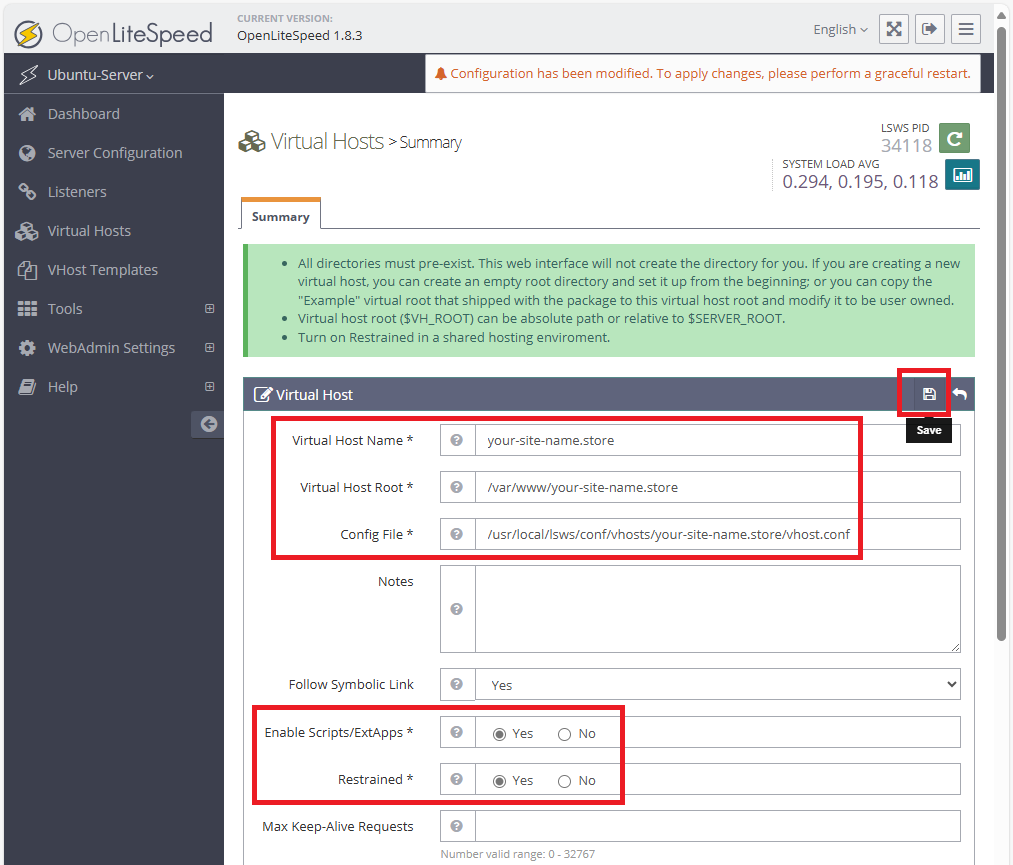Go to Listeners in sidebar
Screen dimensions: 1013x865
[x=77, y=192]
